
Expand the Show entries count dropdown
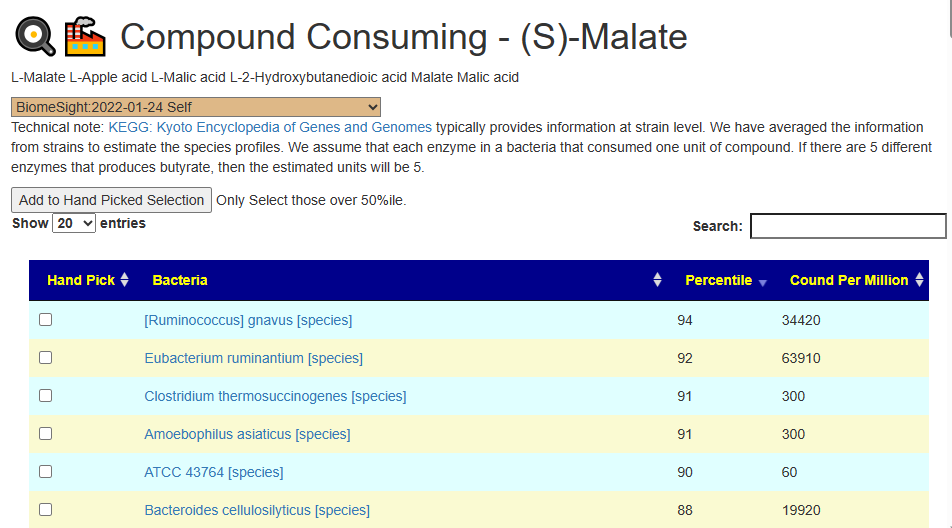[74, 223]
